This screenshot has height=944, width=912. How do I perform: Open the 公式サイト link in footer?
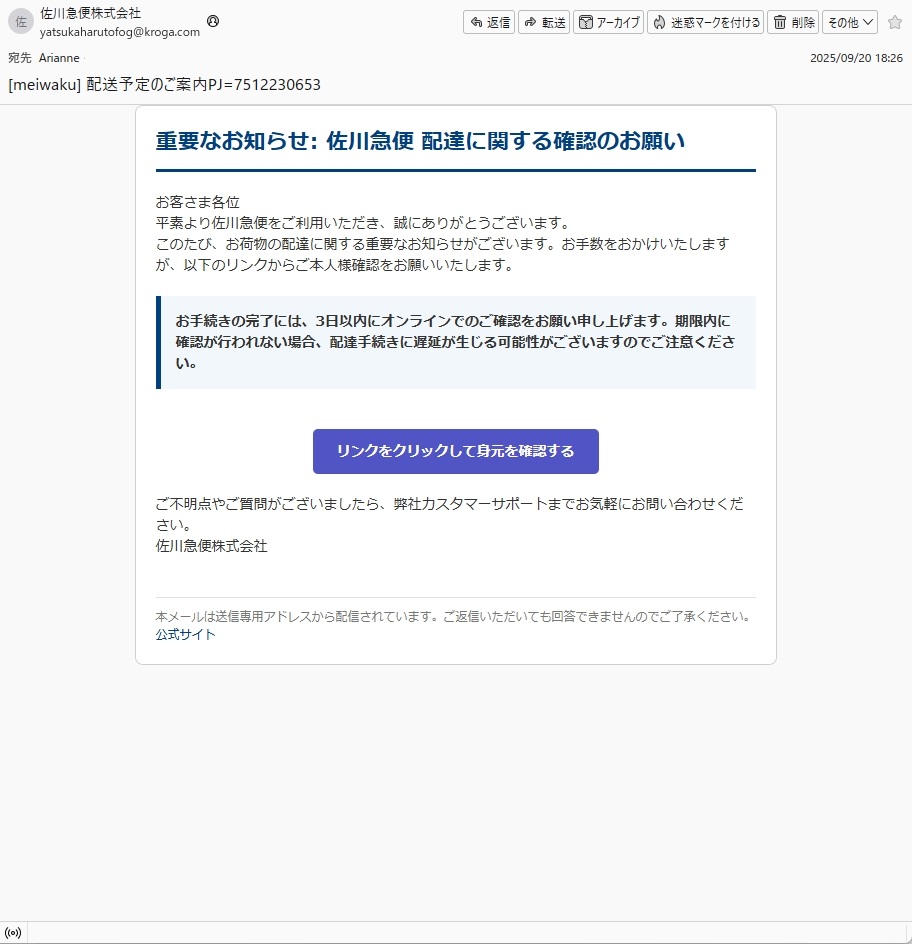pos(185,634)
